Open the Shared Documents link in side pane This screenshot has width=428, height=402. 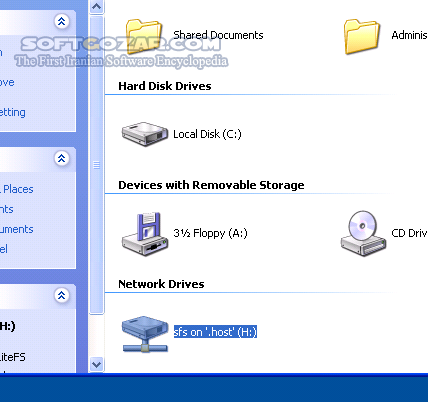[17, 229]
